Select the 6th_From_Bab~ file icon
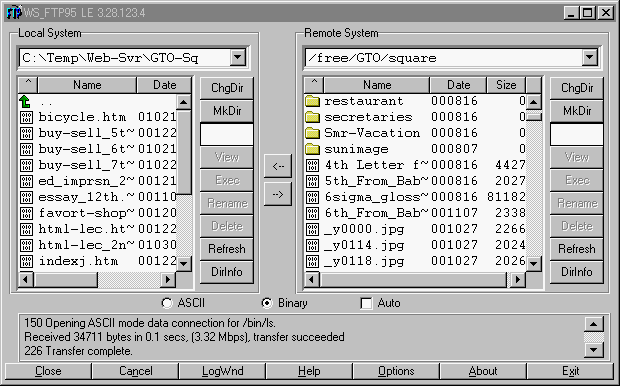 click(x=312, y=213)
